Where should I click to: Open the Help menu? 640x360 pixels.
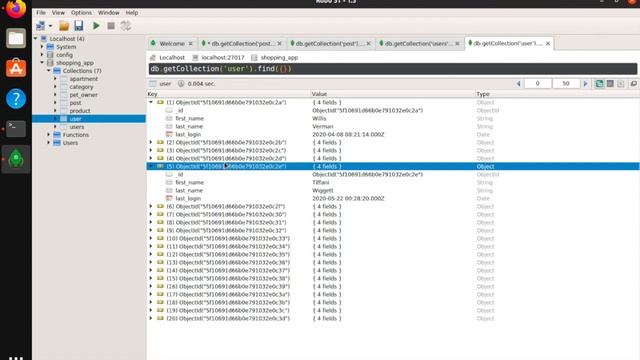tap(131, 13)
